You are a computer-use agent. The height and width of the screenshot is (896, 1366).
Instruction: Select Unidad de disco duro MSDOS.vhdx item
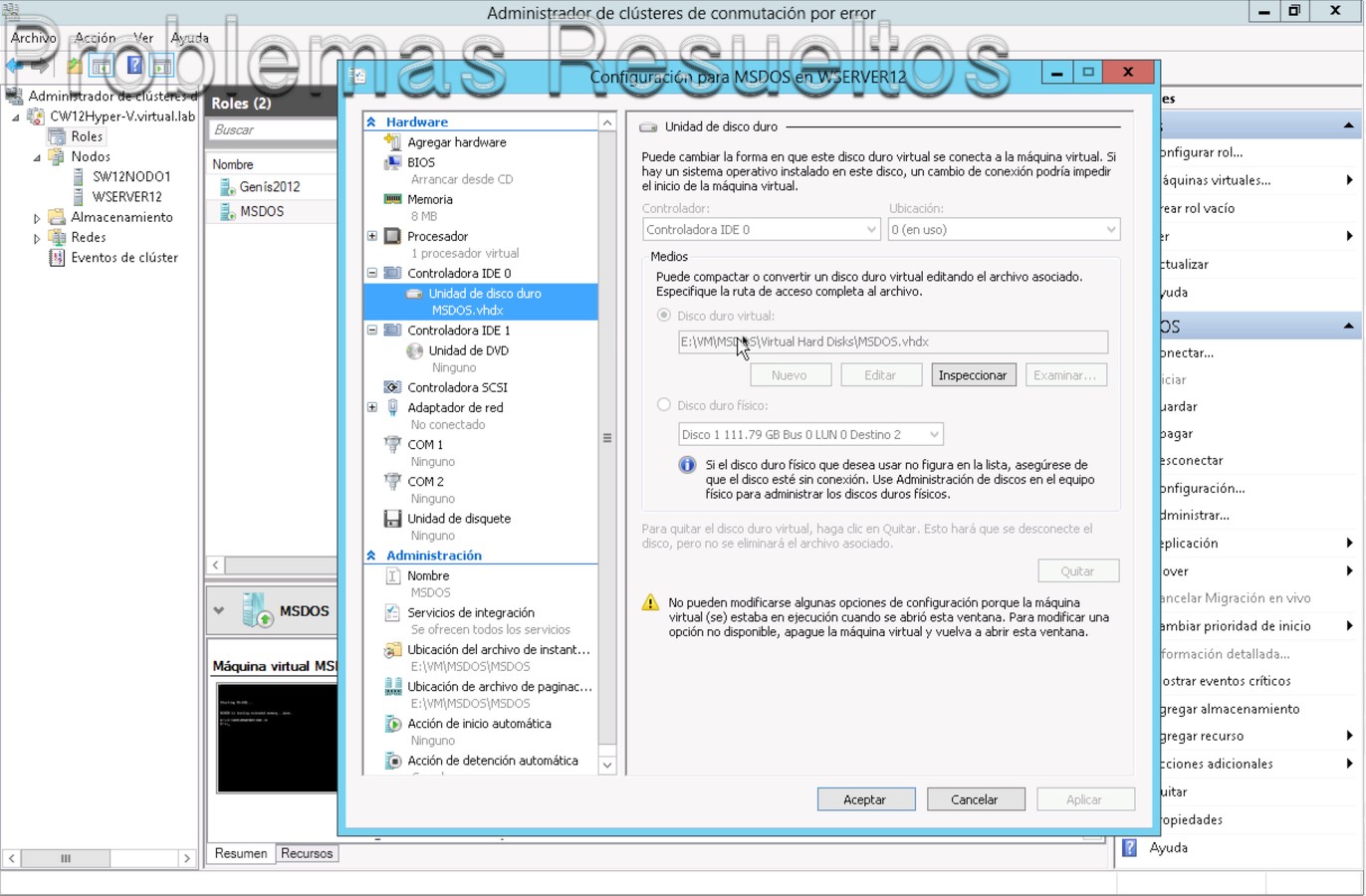481,302
